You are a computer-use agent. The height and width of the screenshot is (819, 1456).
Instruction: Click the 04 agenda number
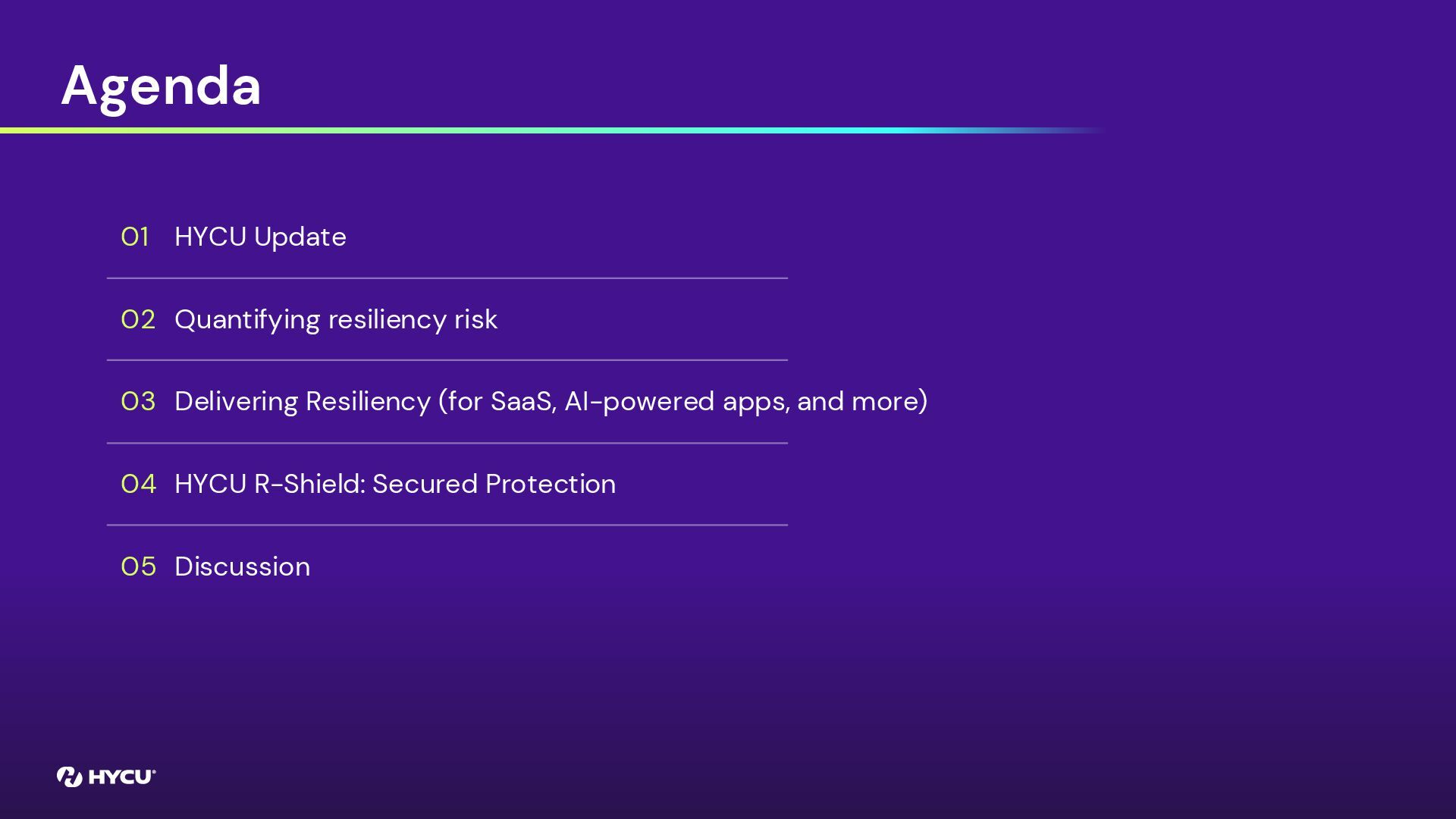tap(138, 484)
